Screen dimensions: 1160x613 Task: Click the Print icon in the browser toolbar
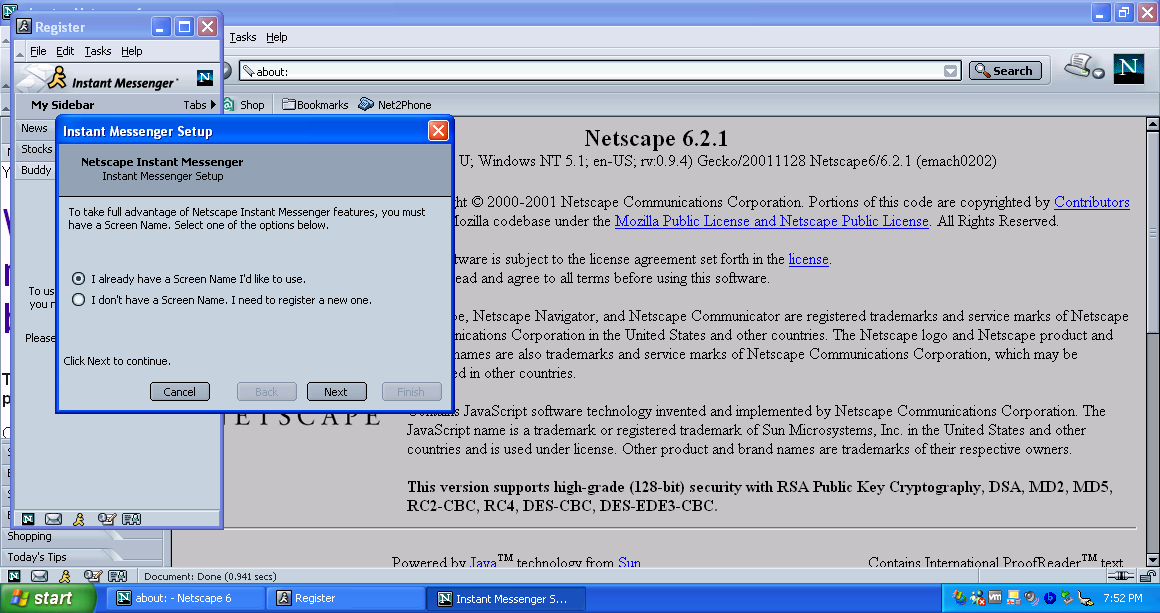[x=1078, y=67]
